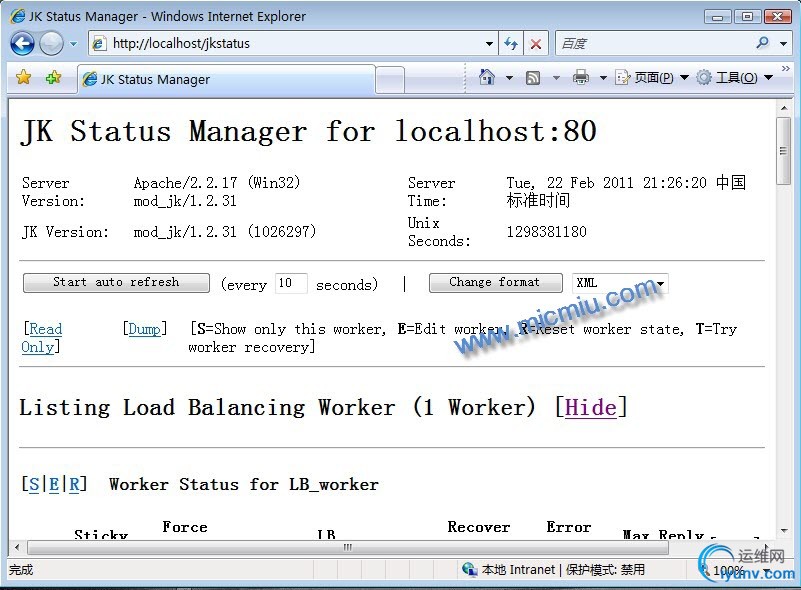Open a new blank tab

[390, 80]
